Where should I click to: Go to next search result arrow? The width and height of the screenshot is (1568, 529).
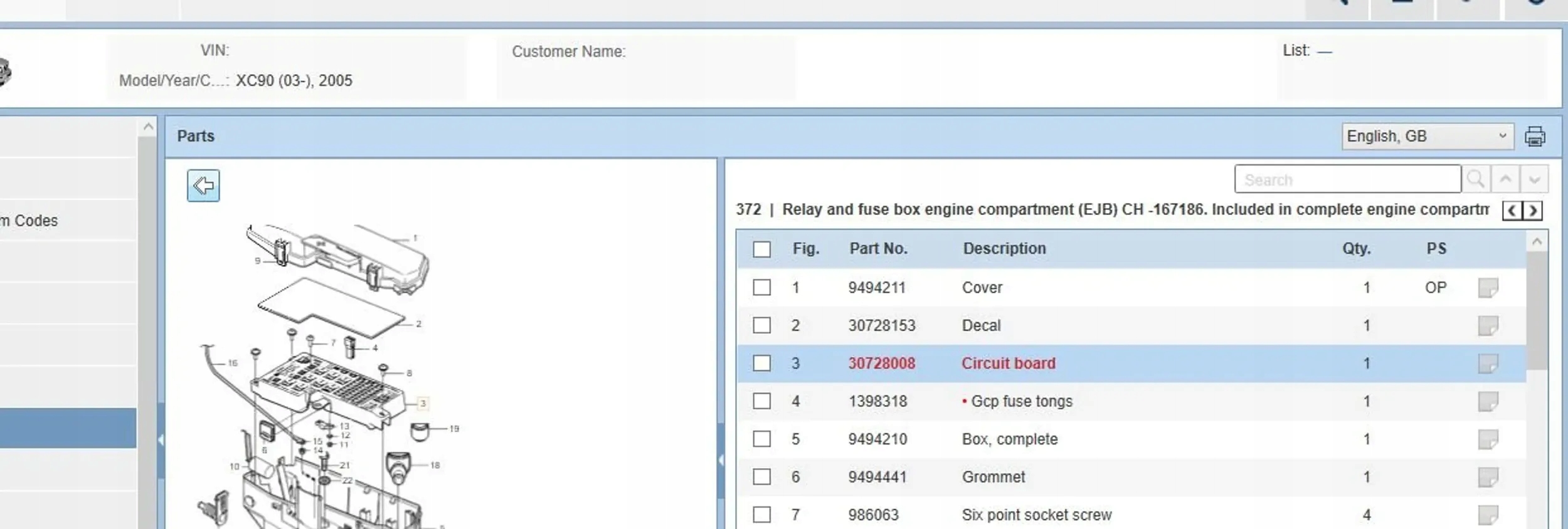[1534, 180]
